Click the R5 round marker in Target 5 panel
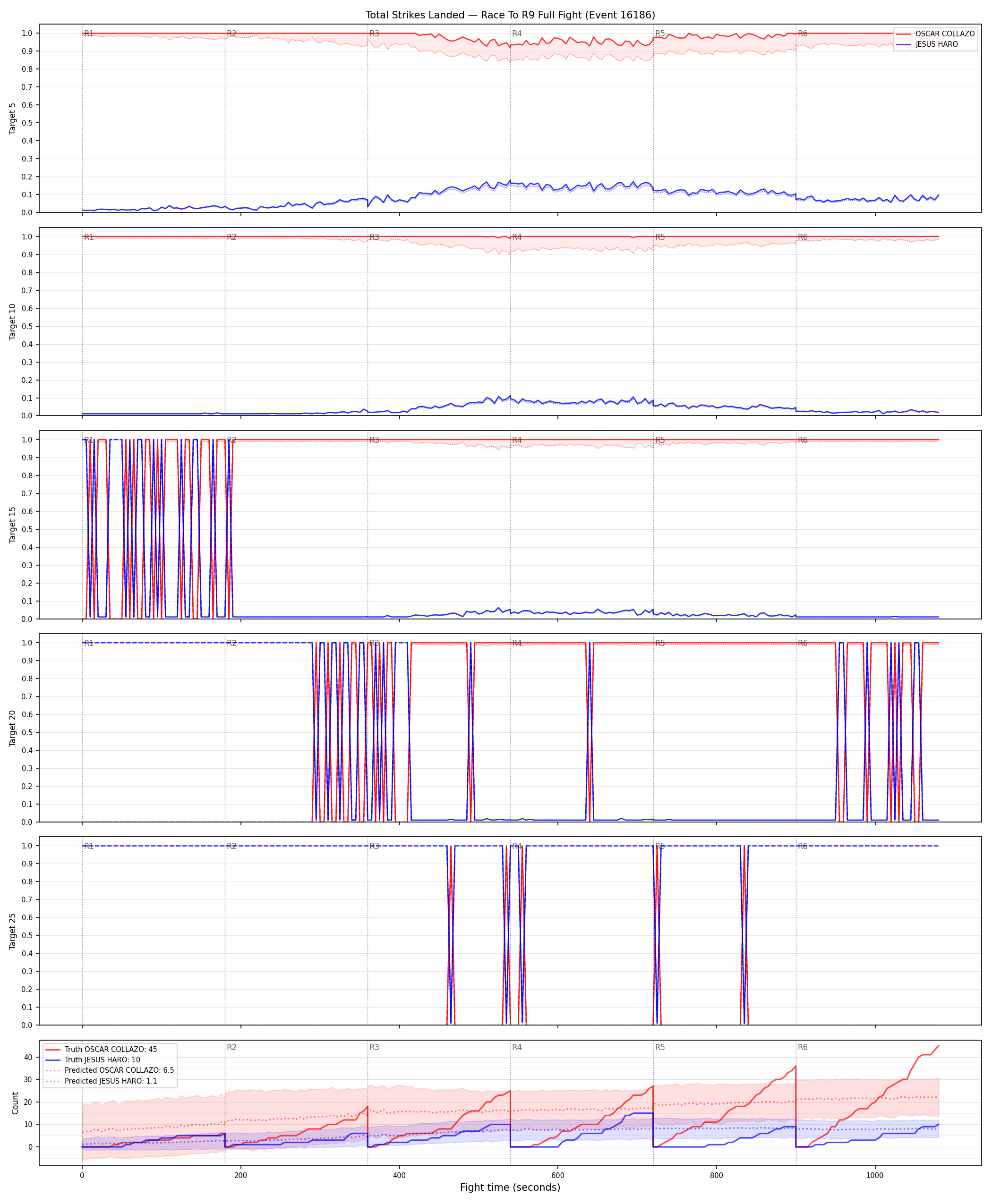 pyautogui.click(x=660, y=34)
